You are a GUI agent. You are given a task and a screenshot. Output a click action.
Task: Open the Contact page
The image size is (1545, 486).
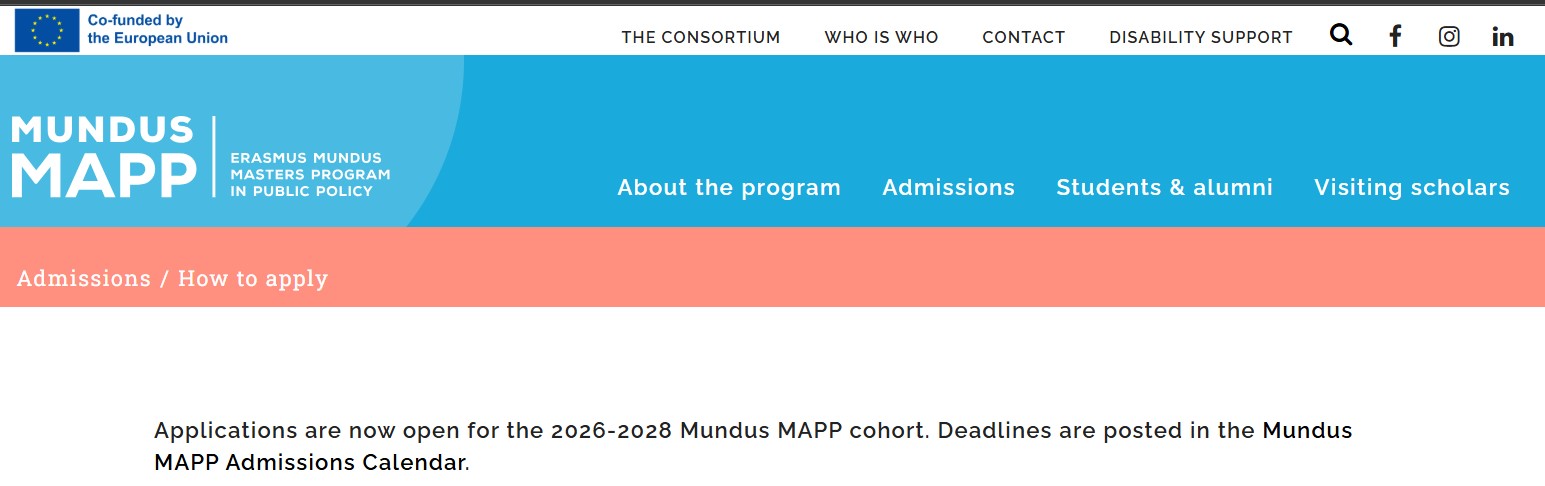click(x=1023, y=37)
